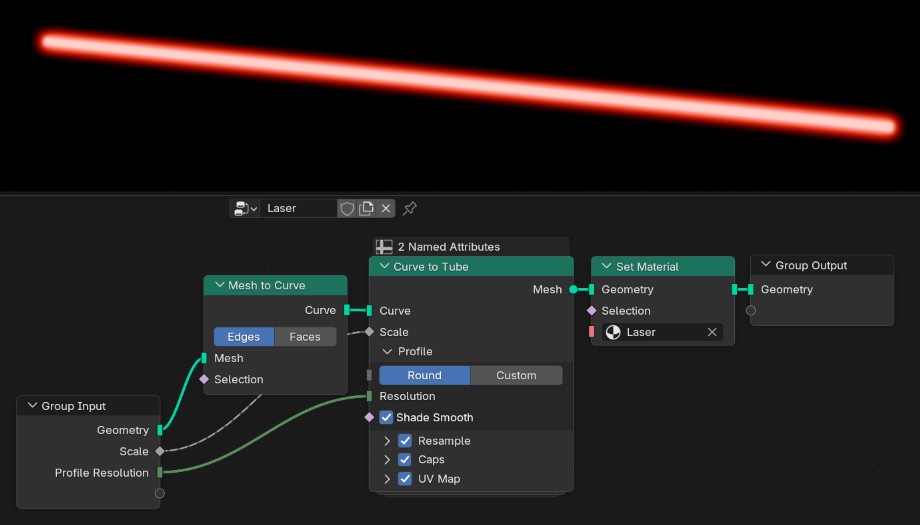Click the Shade Smooth diamond socket

point(369,417)
